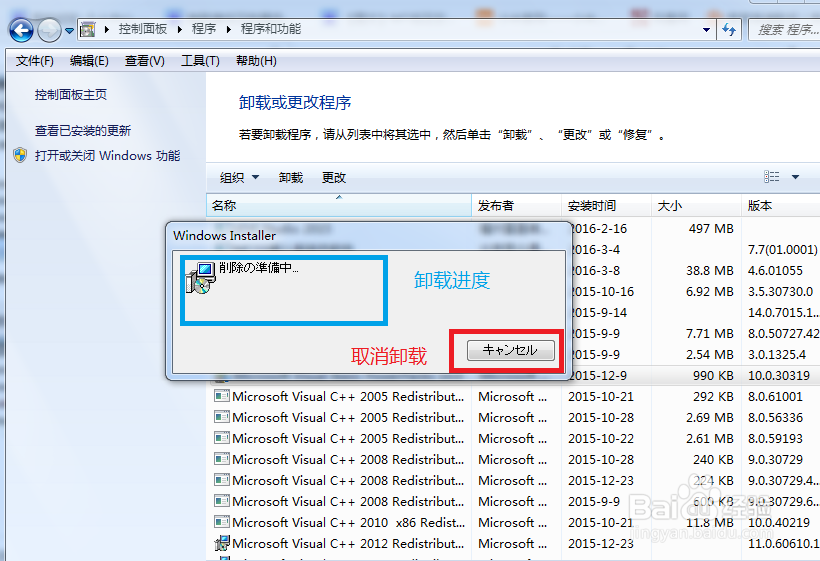Open 查看已安装的更新 link
The width and height of the screenshot is (820, 561).
pyautogui.click(x=83, y=130)
